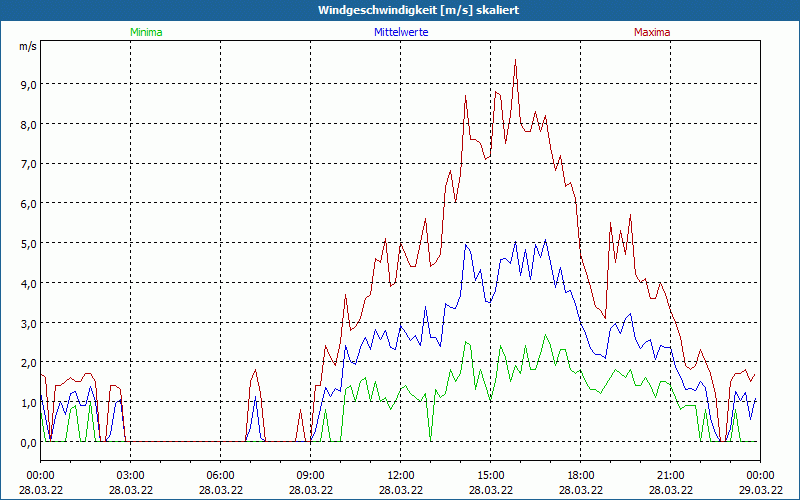The width and height of the screenshot is (800, 500).
Task: Click the 2,0 y-axis value
Action: tap(28, 363)
